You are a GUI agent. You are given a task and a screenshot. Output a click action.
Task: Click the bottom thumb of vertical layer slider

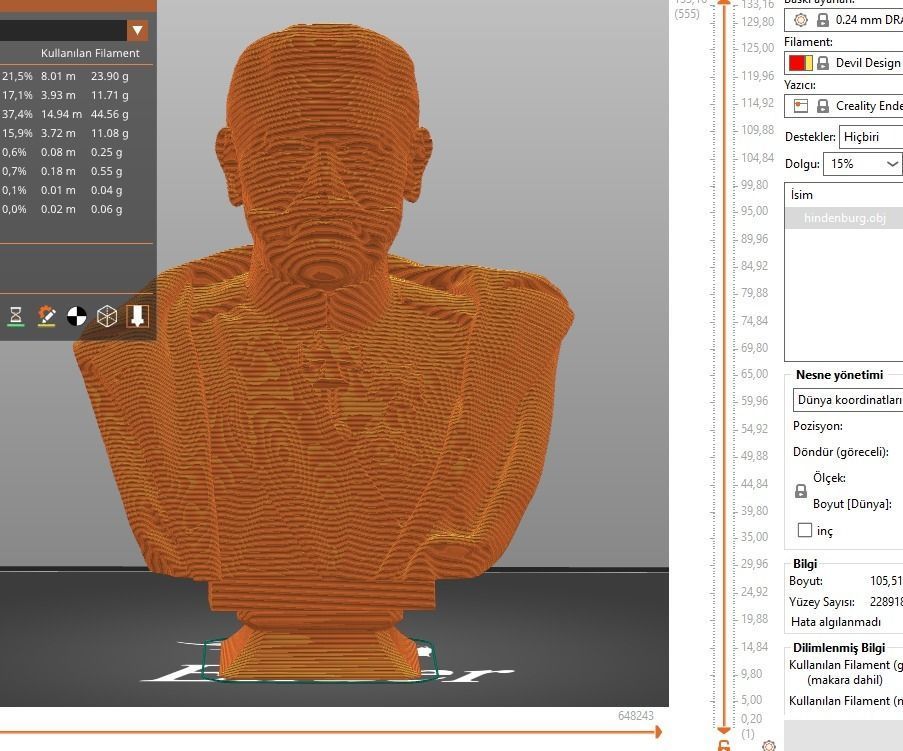pos(724,731)
